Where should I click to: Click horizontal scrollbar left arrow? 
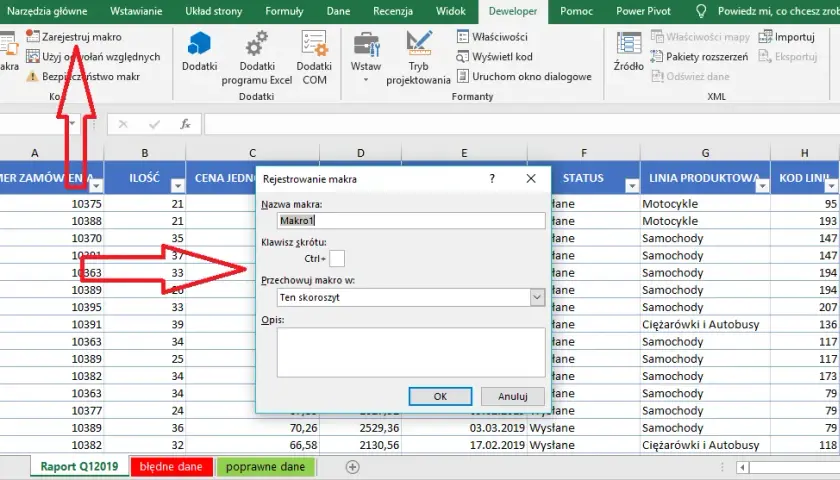[742, 468]
